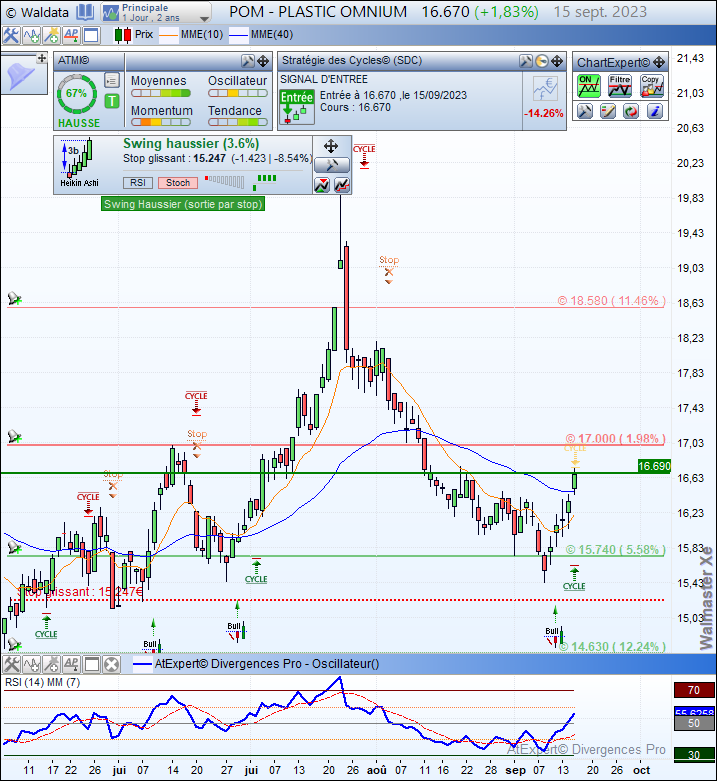Screen dimensions: 717x781
Task: Click the RSI 70 level tag
Action: coord(694,690)
